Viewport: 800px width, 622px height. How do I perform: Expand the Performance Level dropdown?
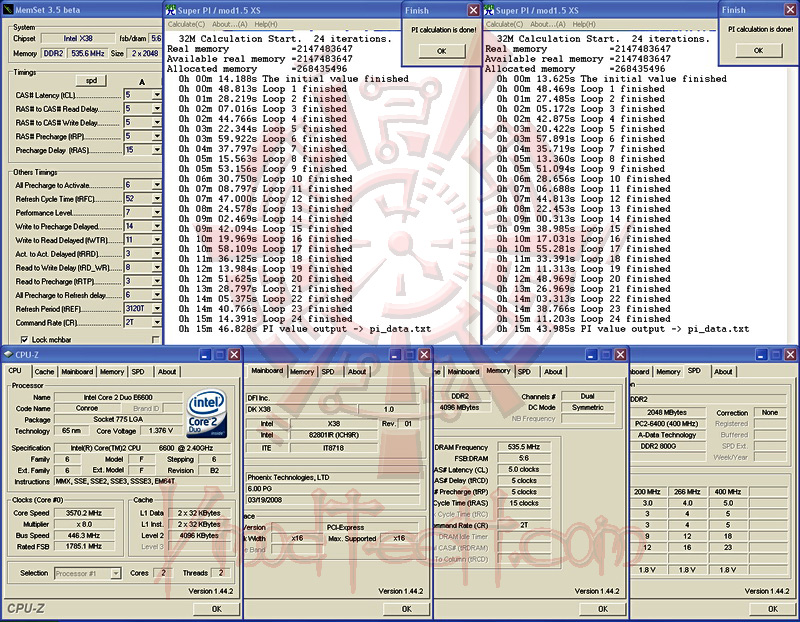tap(157, 212)
